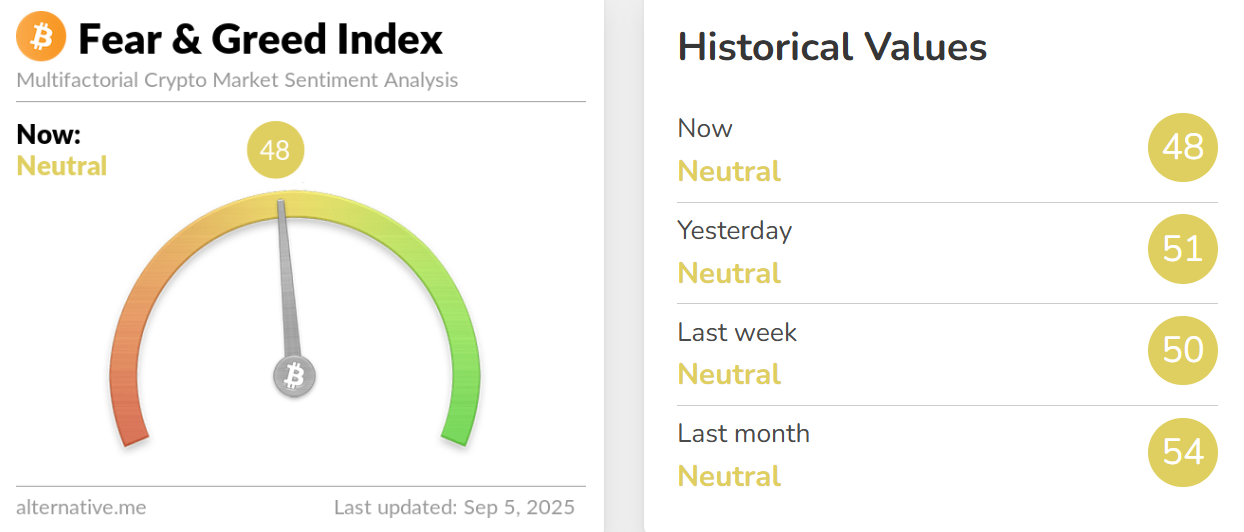Click the Multifactorial Crypto Market Sentiment subtitle
This screenshot has width=1244, height=532.
tap(237, 80)
